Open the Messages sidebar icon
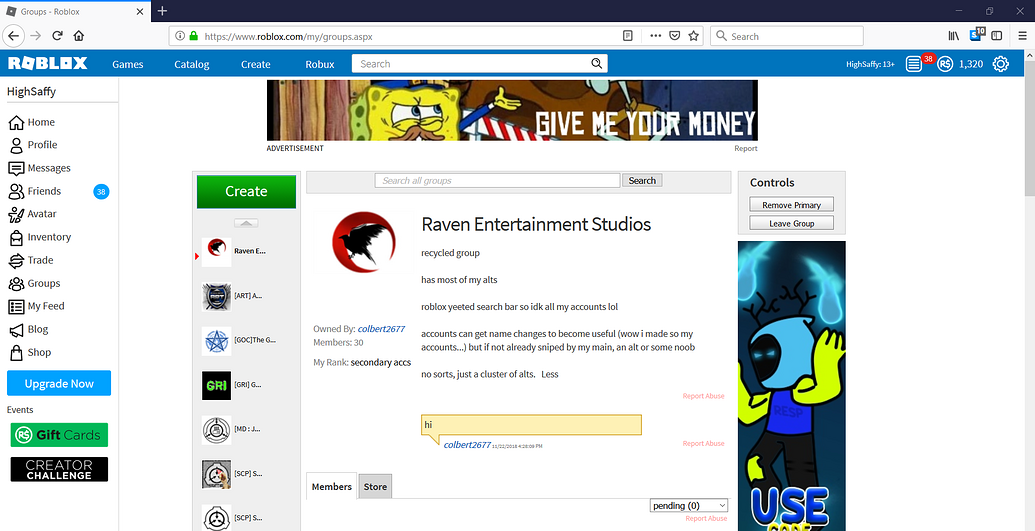1035x531 pixels. 17,168
